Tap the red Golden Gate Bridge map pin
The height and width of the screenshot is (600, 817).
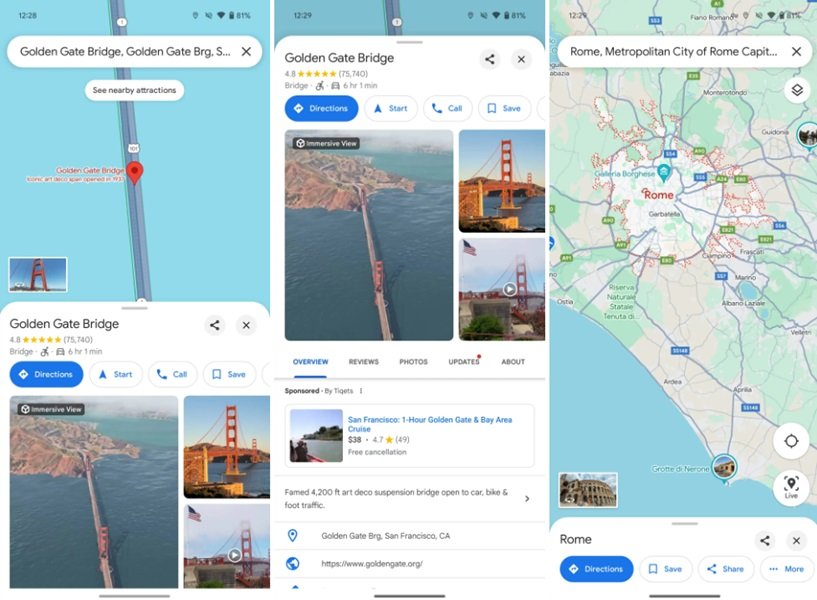click(135, 171)
